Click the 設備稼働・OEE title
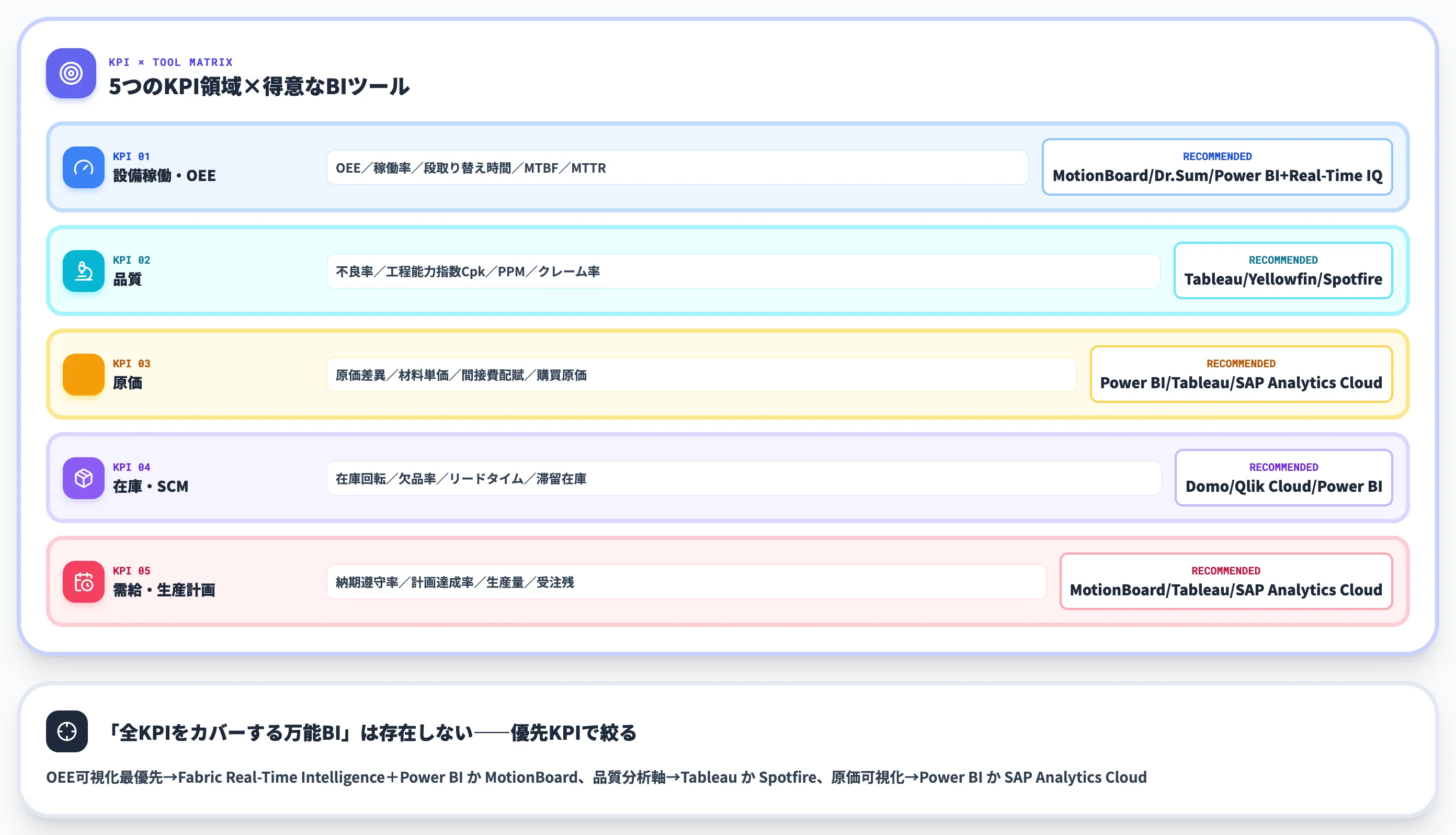The image size is (1456, 835). tap(165, 175)
